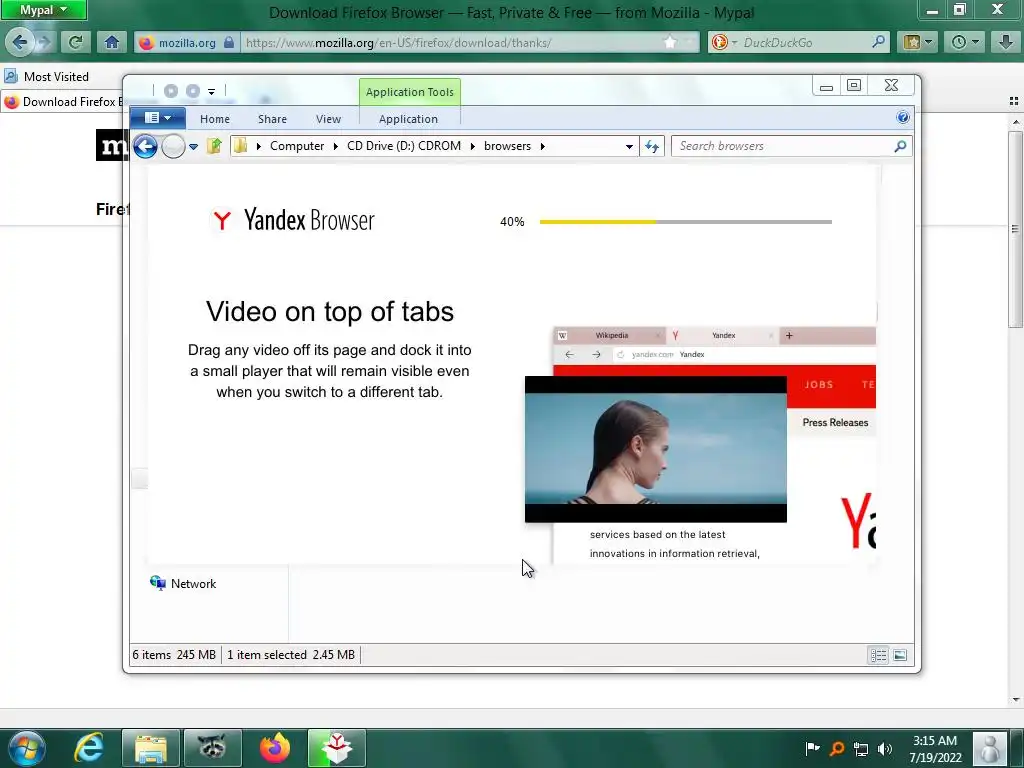Switch Explorer to details view
This screenshot has height=768, width=1024.
(x=878, y=655)
